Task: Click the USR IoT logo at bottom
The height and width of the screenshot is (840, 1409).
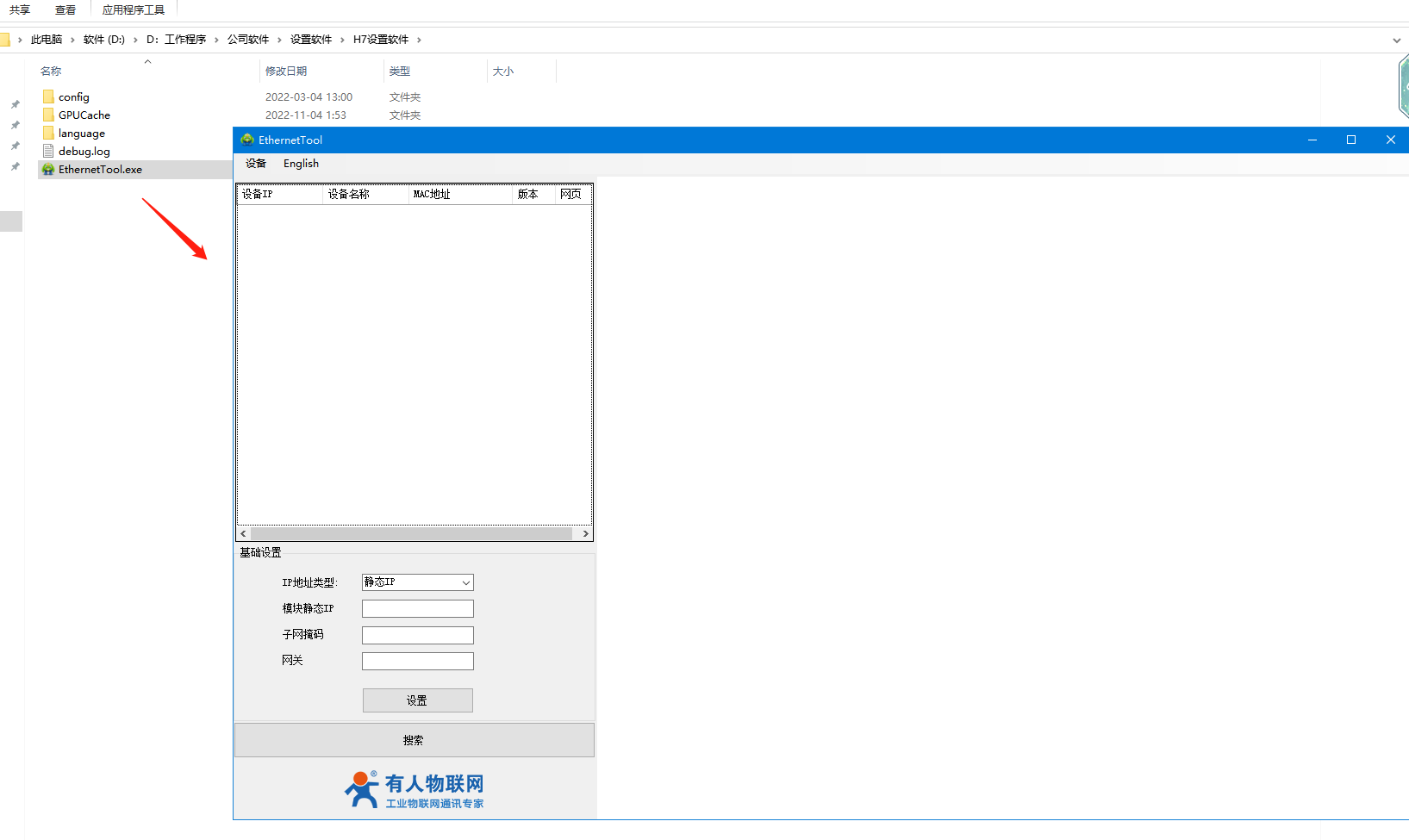Action: [415, 789]
